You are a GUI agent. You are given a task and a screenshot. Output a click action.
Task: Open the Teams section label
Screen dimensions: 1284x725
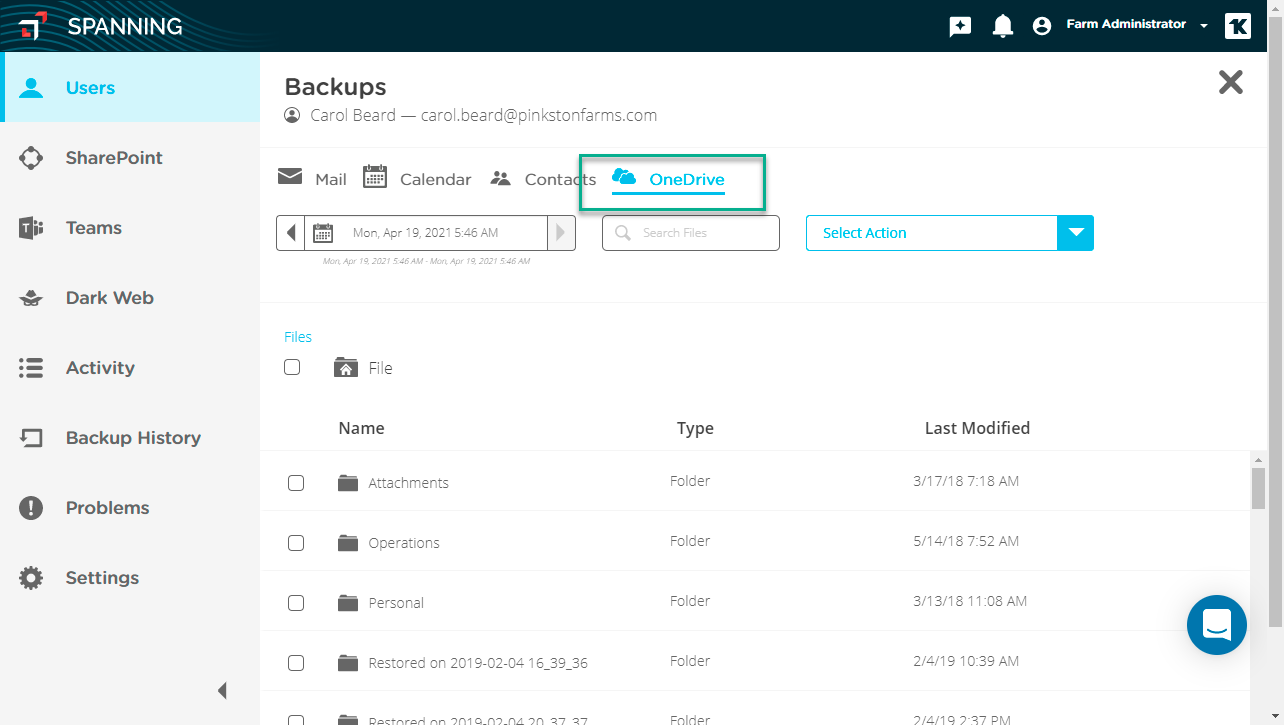94,228
